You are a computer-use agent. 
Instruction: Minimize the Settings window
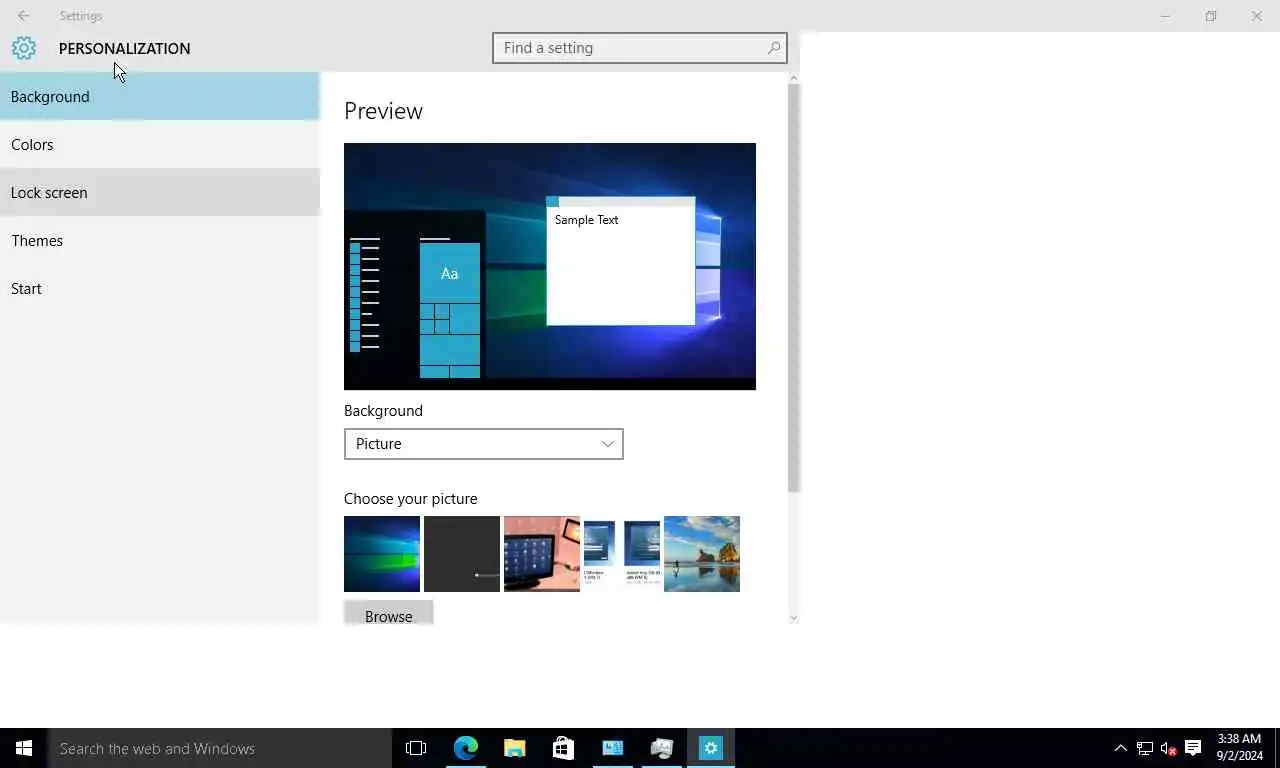click(x=1165, y=16)
